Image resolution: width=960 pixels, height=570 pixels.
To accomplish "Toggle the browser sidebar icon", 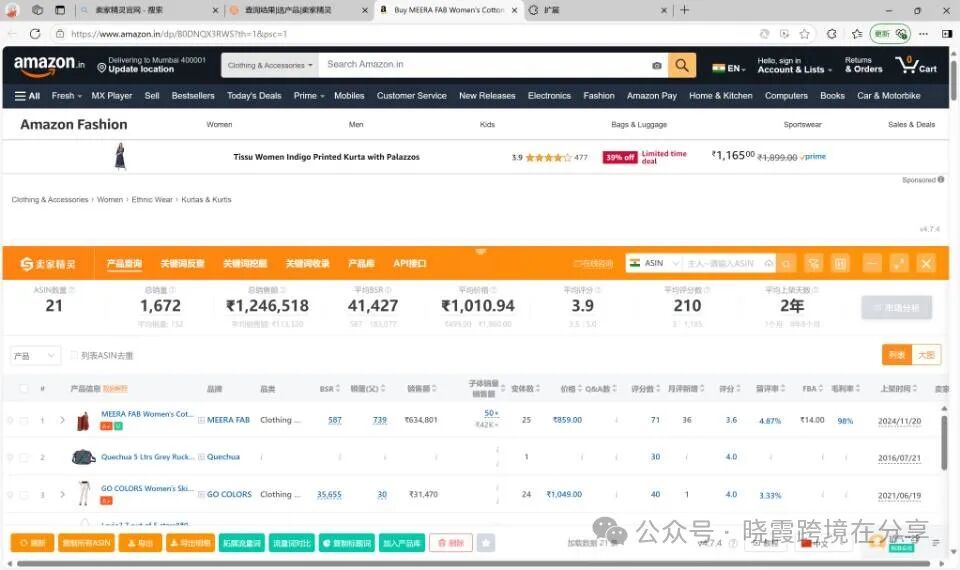I will pos(947,34).
